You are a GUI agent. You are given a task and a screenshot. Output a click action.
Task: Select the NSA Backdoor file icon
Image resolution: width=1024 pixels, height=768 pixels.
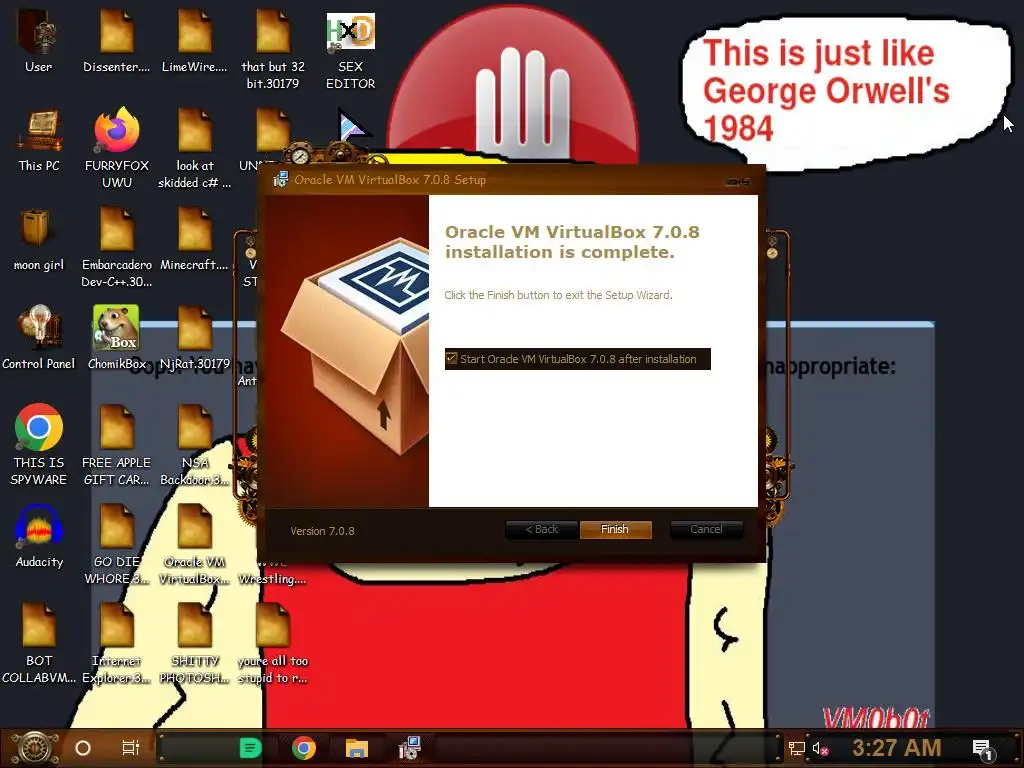coord(195,444)
